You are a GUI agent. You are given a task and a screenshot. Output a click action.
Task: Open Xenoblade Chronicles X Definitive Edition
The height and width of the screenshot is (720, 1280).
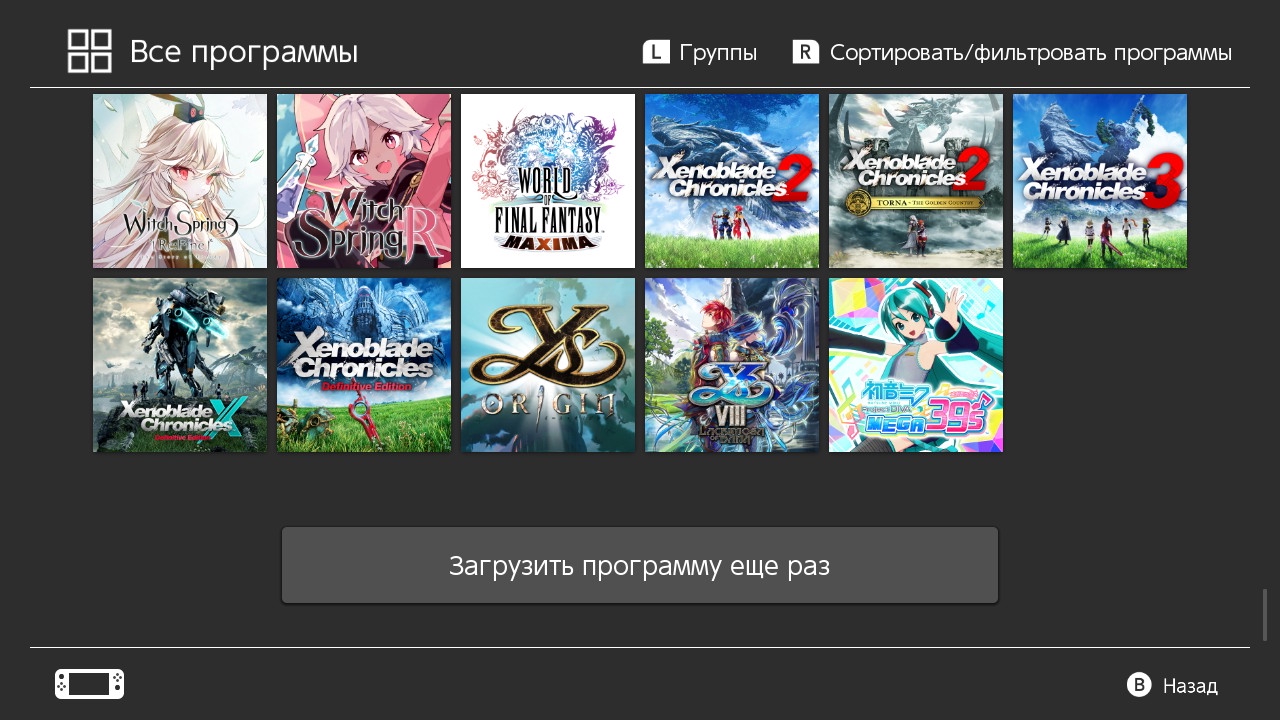(180, 365)
